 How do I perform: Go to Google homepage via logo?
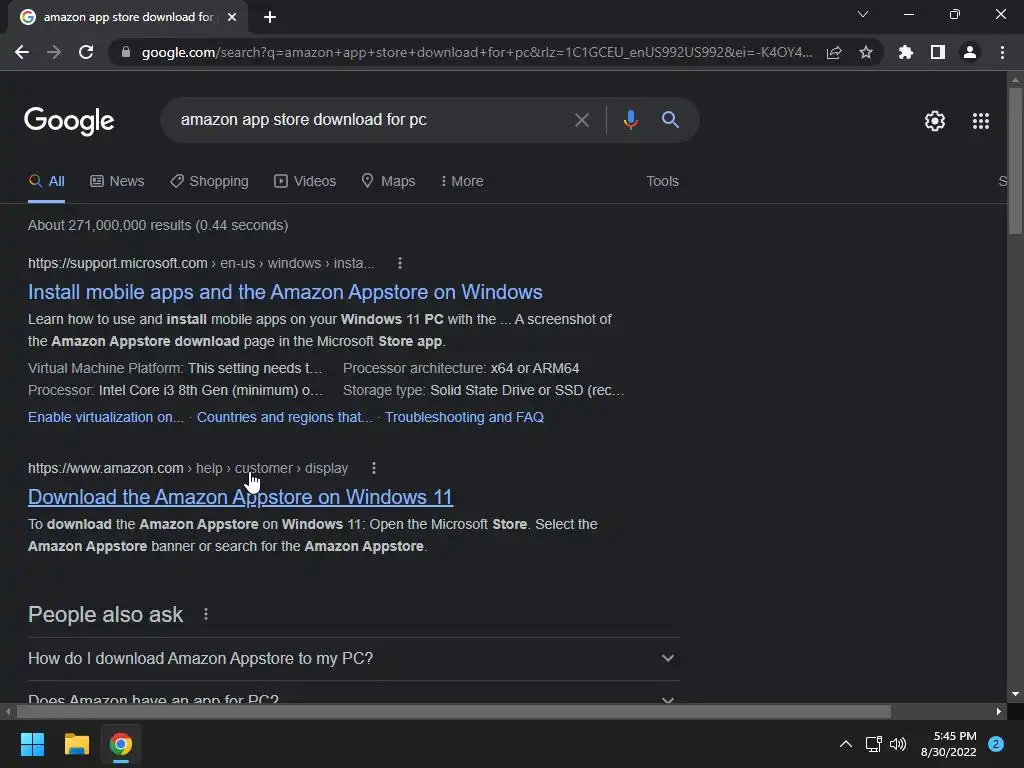(69, 121)
